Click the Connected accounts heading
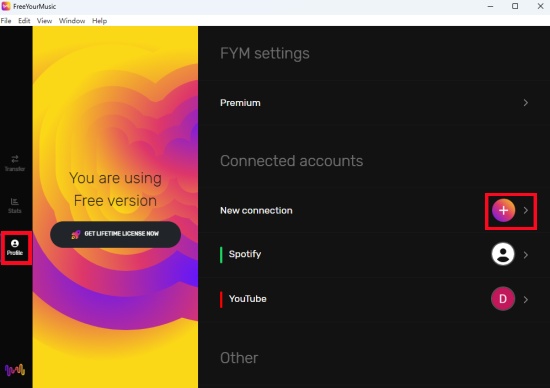550x388 pixels. pyautogui.click(x=291, y=161)
